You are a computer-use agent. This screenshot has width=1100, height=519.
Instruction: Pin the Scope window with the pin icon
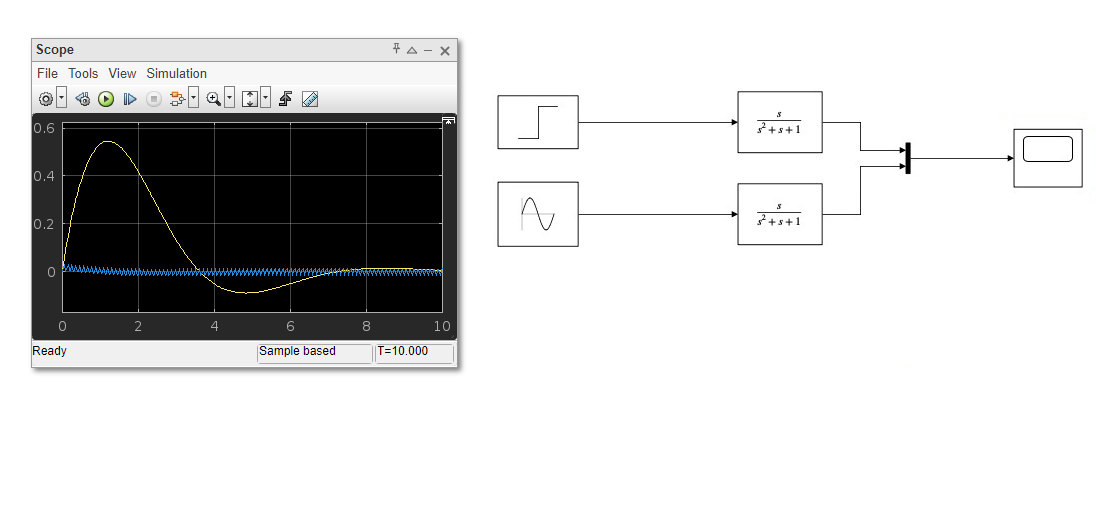(396, 49)
